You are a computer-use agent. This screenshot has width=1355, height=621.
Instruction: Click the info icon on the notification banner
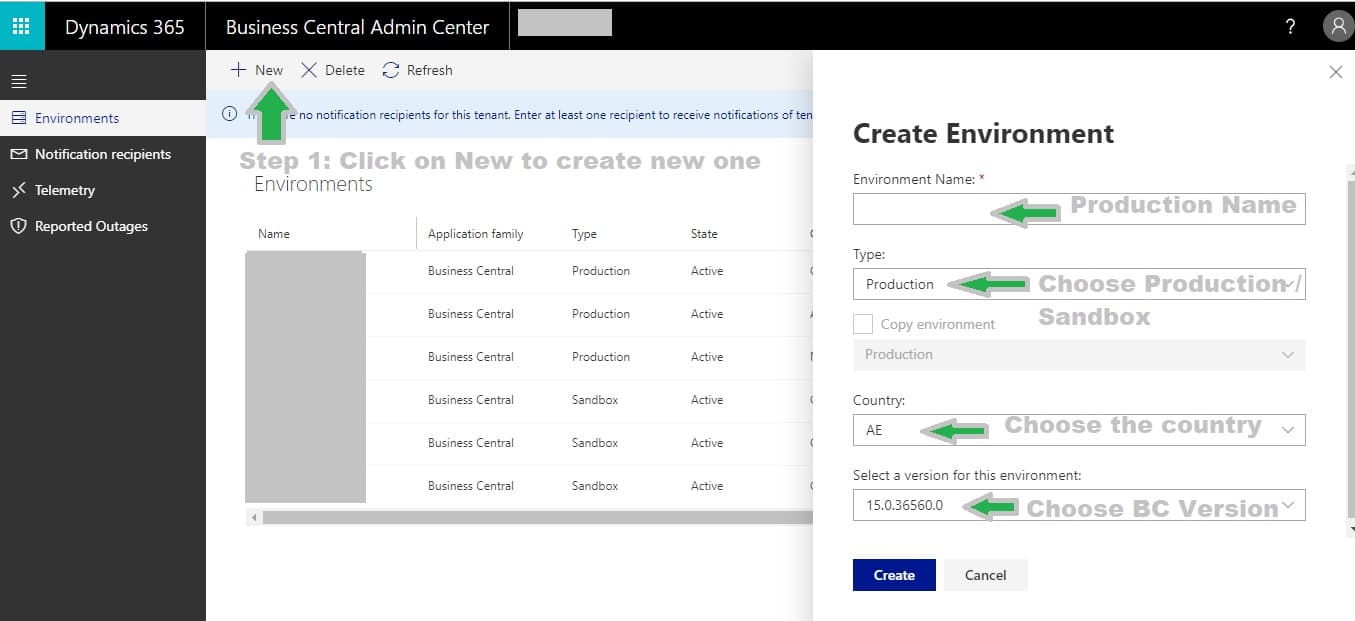pyautogui.click(x=229, y=113)
